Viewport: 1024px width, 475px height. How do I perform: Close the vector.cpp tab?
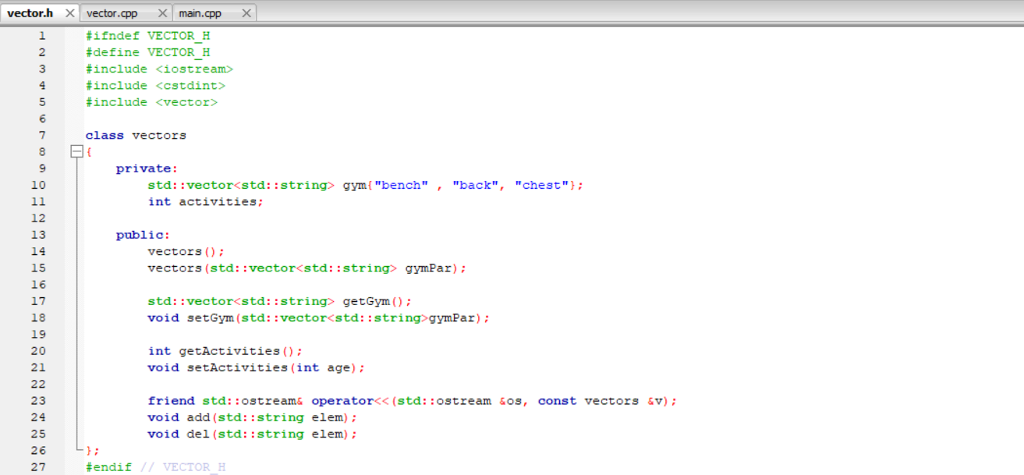tap(163, 13)
